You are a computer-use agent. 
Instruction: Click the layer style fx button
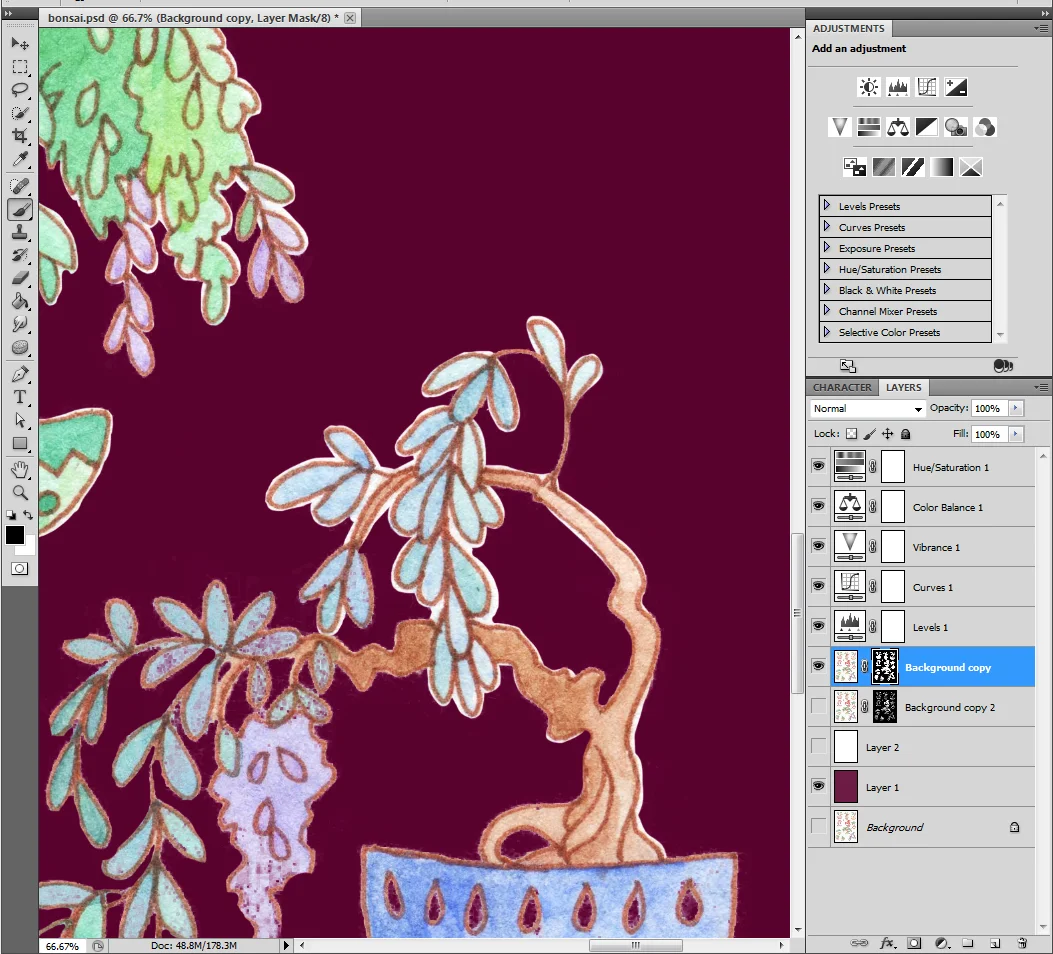pos(887,943)
